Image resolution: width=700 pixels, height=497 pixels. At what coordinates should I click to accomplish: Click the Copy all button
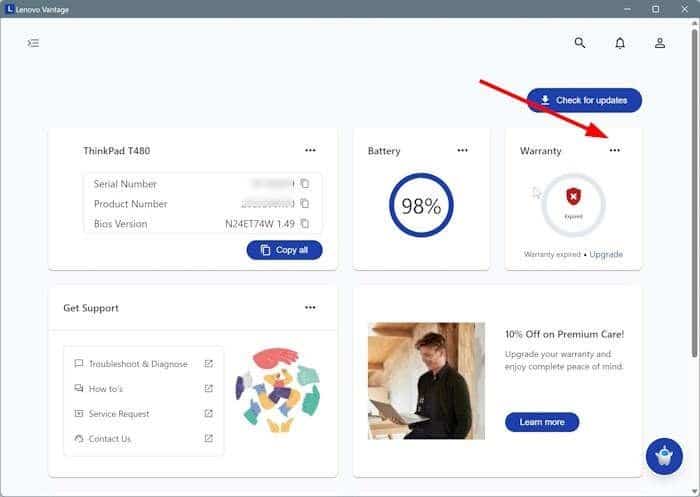pyautogui.click(x=284, y=250)
